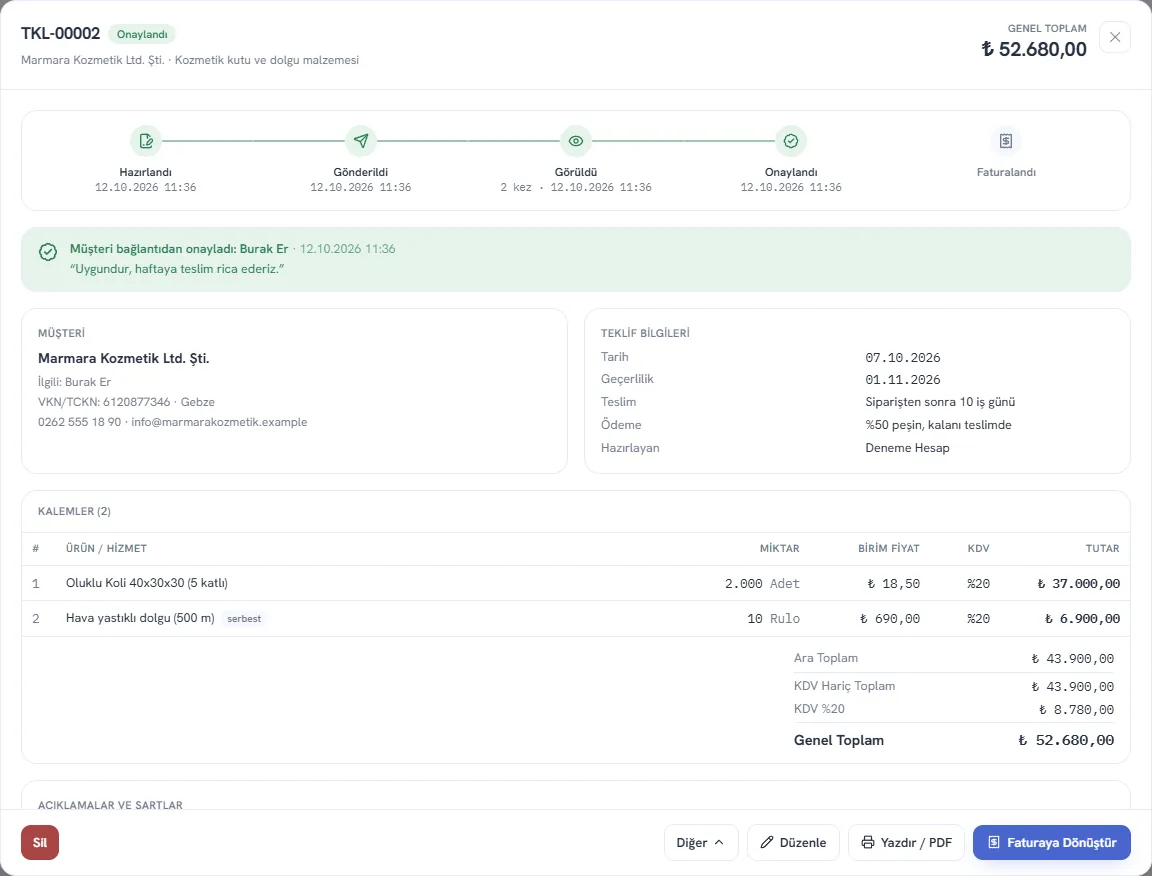Click the Gönderildi paper plane icon
Screen dimensions: 1152x876
coord(361,140)
